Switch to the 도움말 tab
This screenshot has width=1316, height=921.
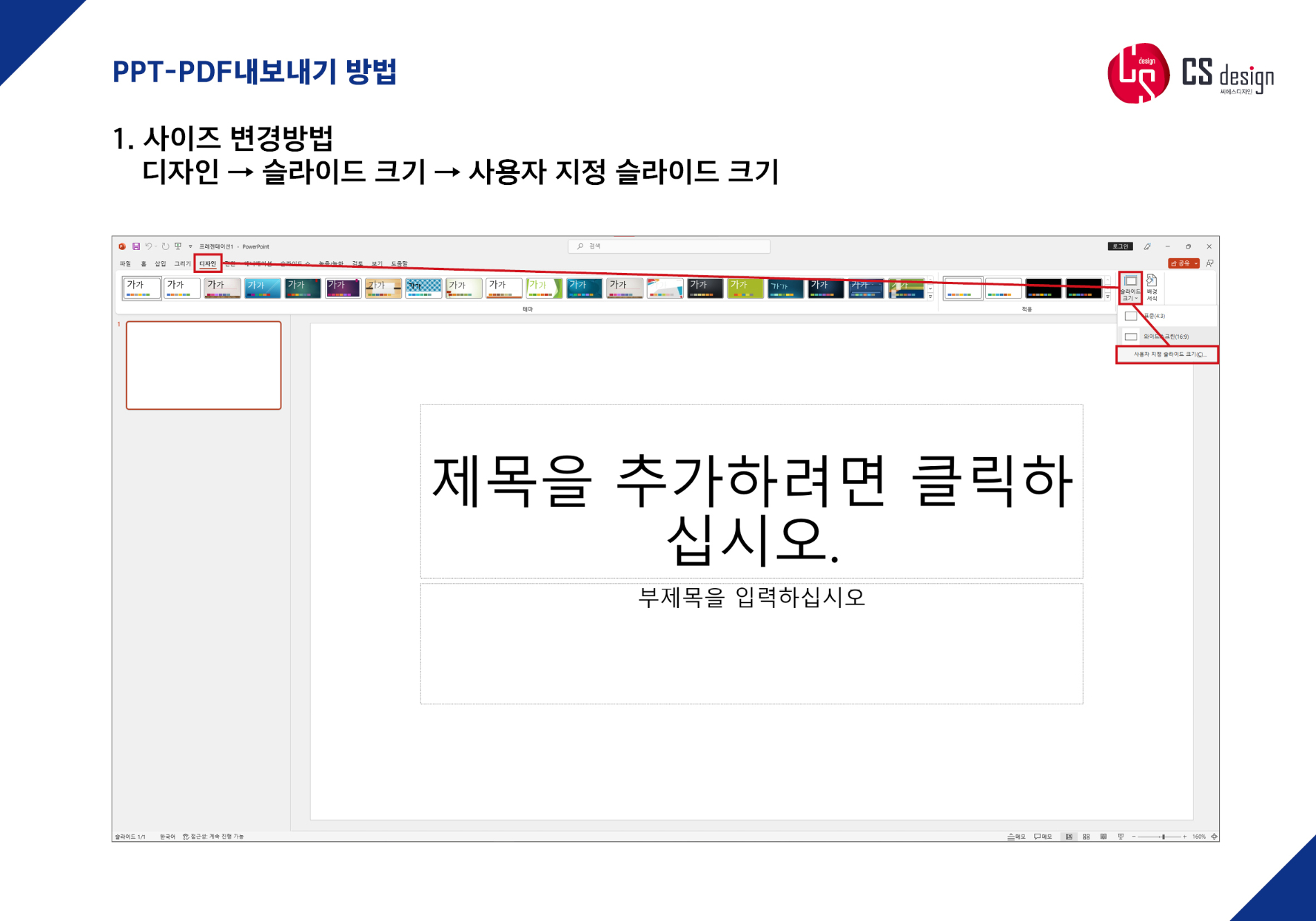click(x=400, y=264)
